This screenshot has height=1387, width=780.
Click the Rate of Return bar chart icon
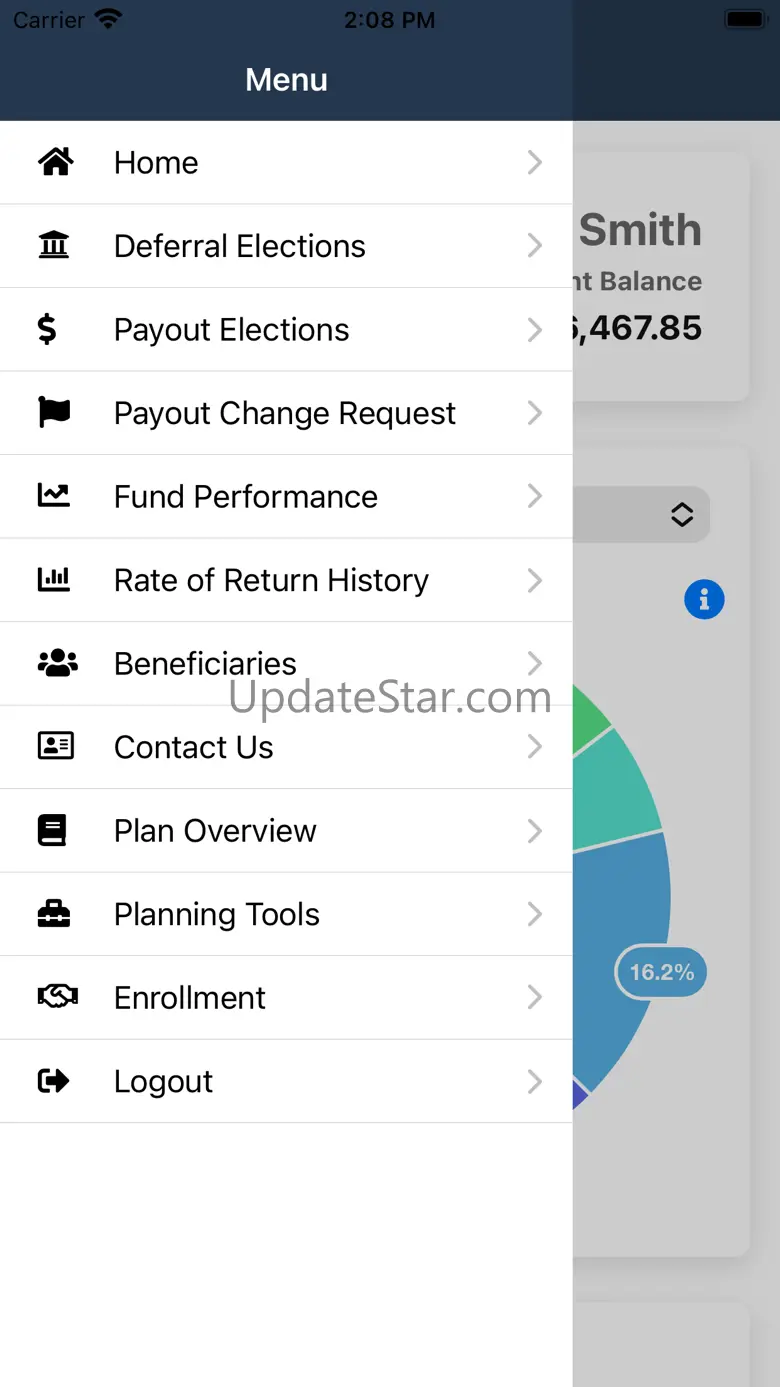click(x=54, y=579)
